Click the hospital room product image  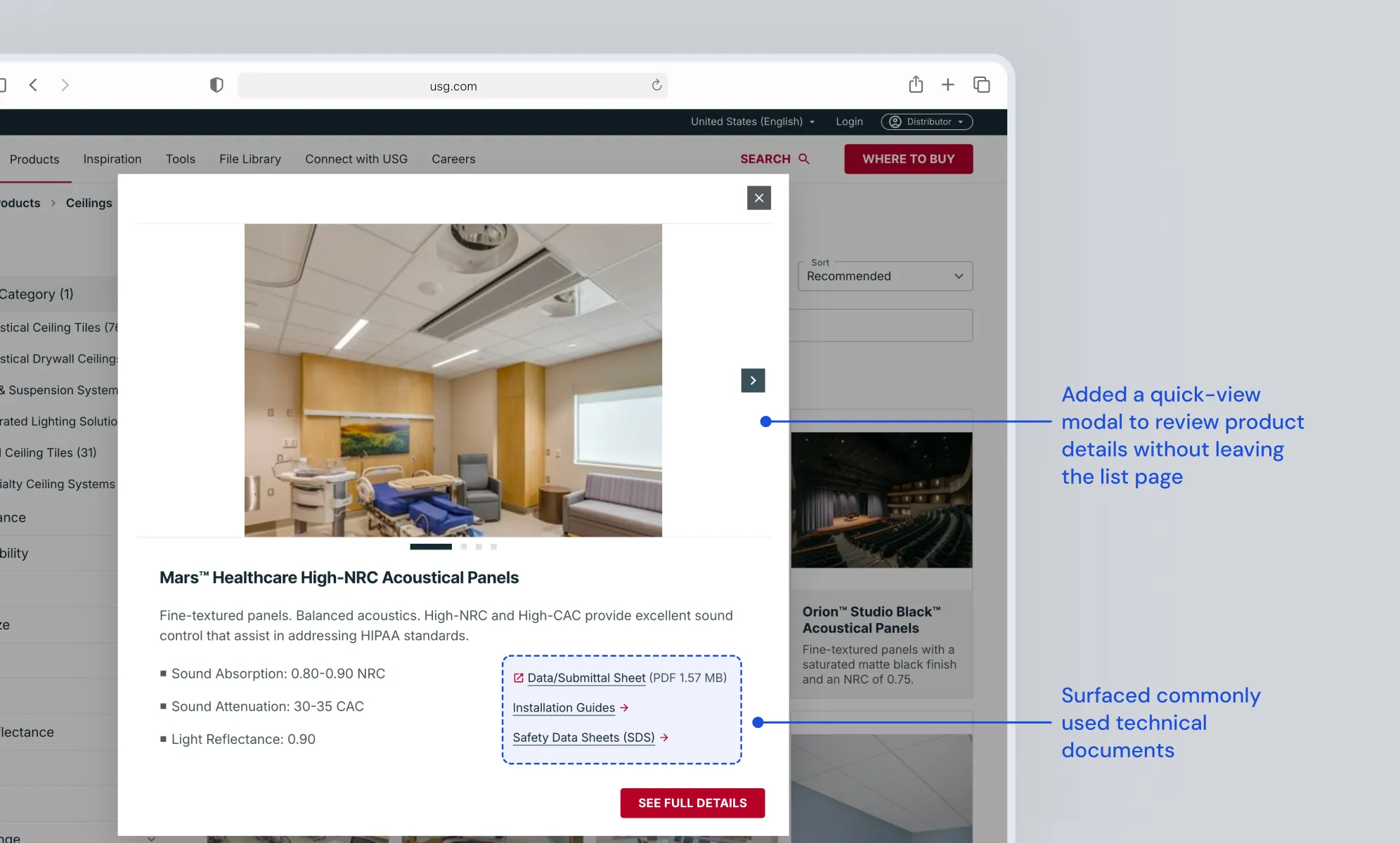click(453, 380)
